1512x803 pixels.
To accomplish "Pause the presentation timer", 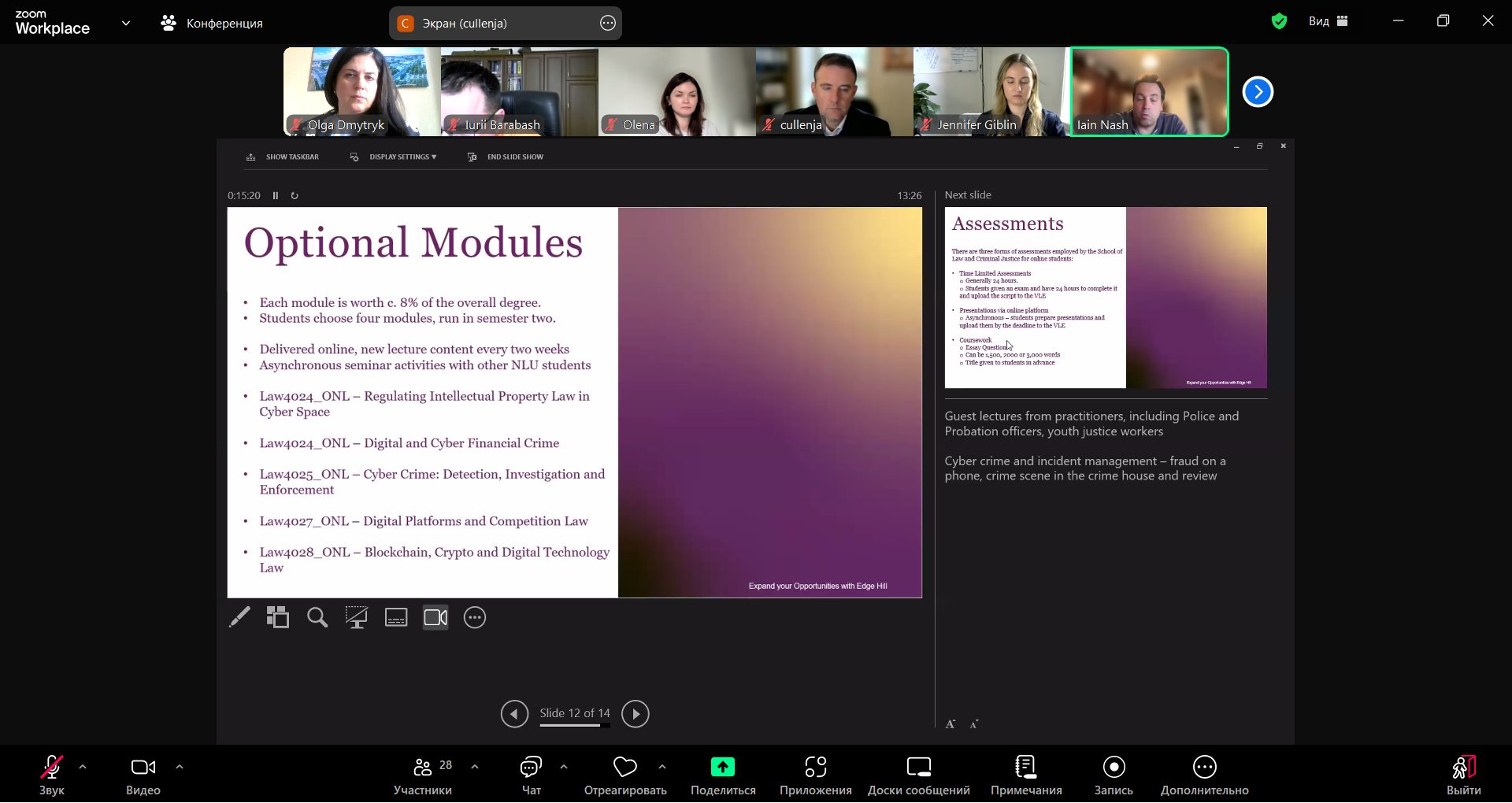I will pos(276,196).
